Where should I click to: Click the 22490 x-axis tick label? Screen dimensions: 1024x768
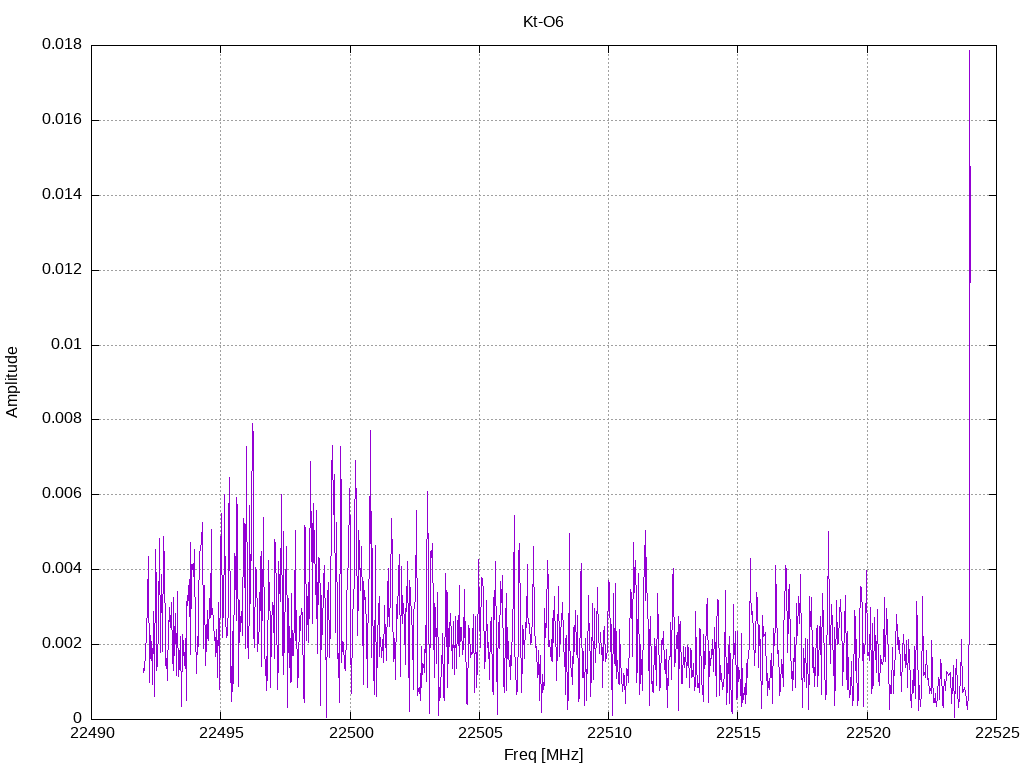(x=92, y=733)
